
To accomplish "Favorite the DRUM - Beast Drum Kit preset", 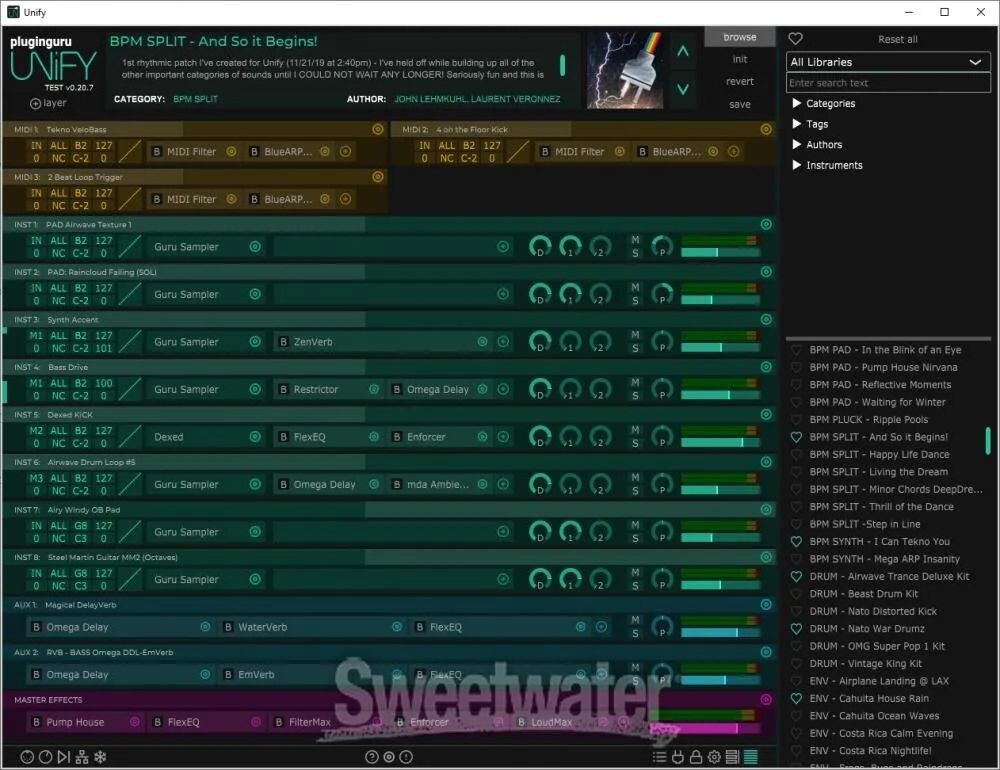I will click(797, 594).
